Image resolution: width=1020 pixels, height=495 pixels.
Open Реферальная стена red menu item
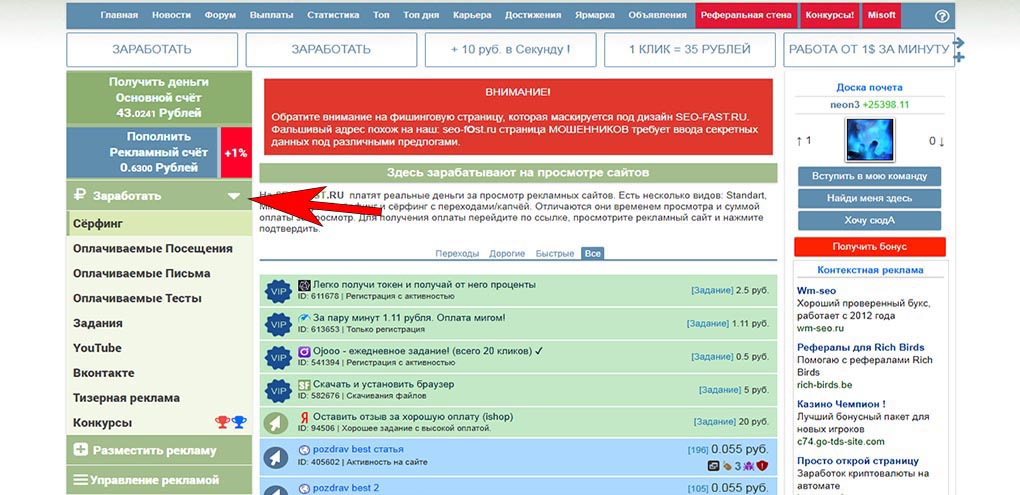tap(746, 15)
